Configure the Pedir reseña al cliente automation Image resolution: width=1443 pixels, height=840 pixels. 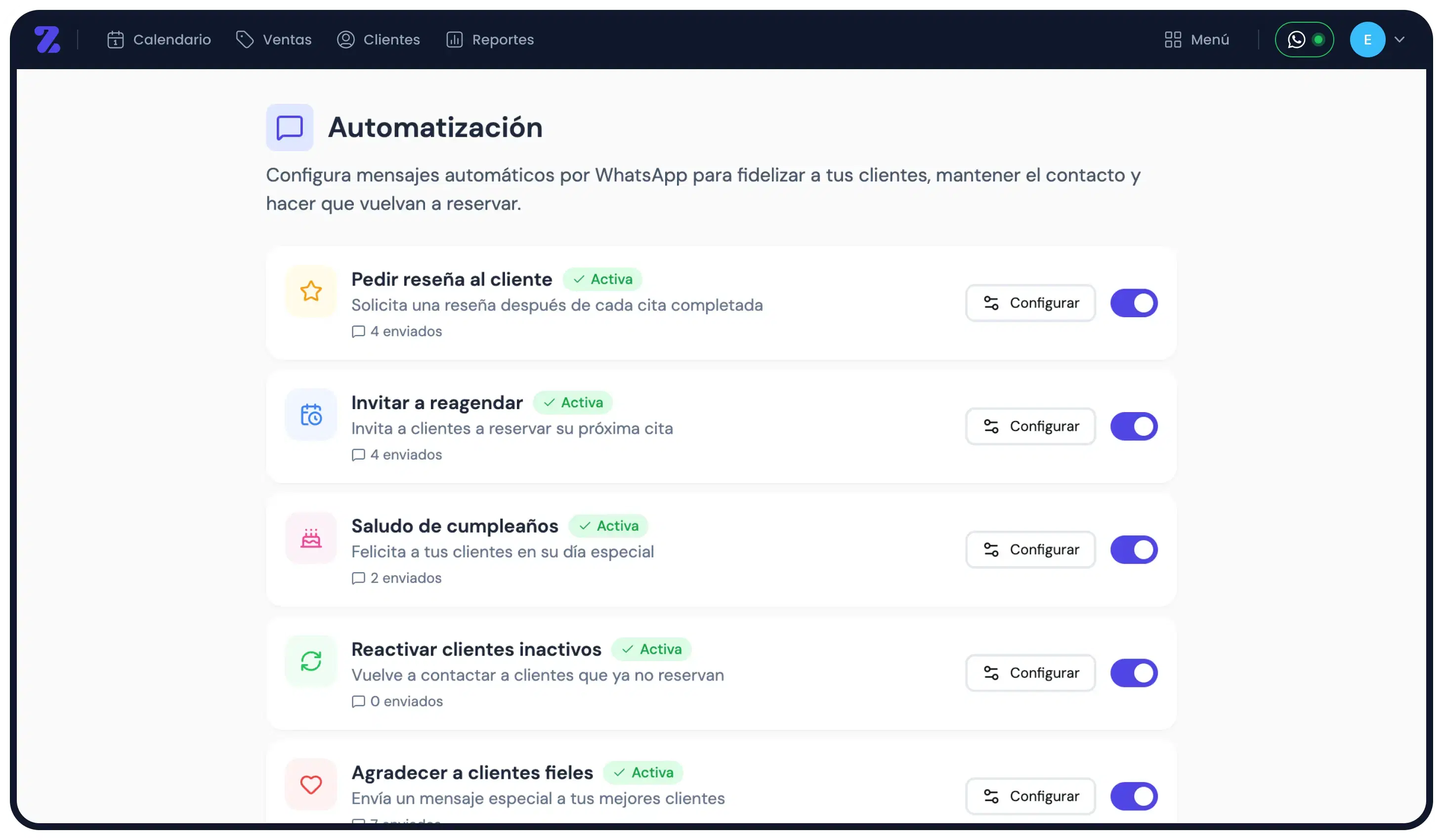click(1031, 303)
